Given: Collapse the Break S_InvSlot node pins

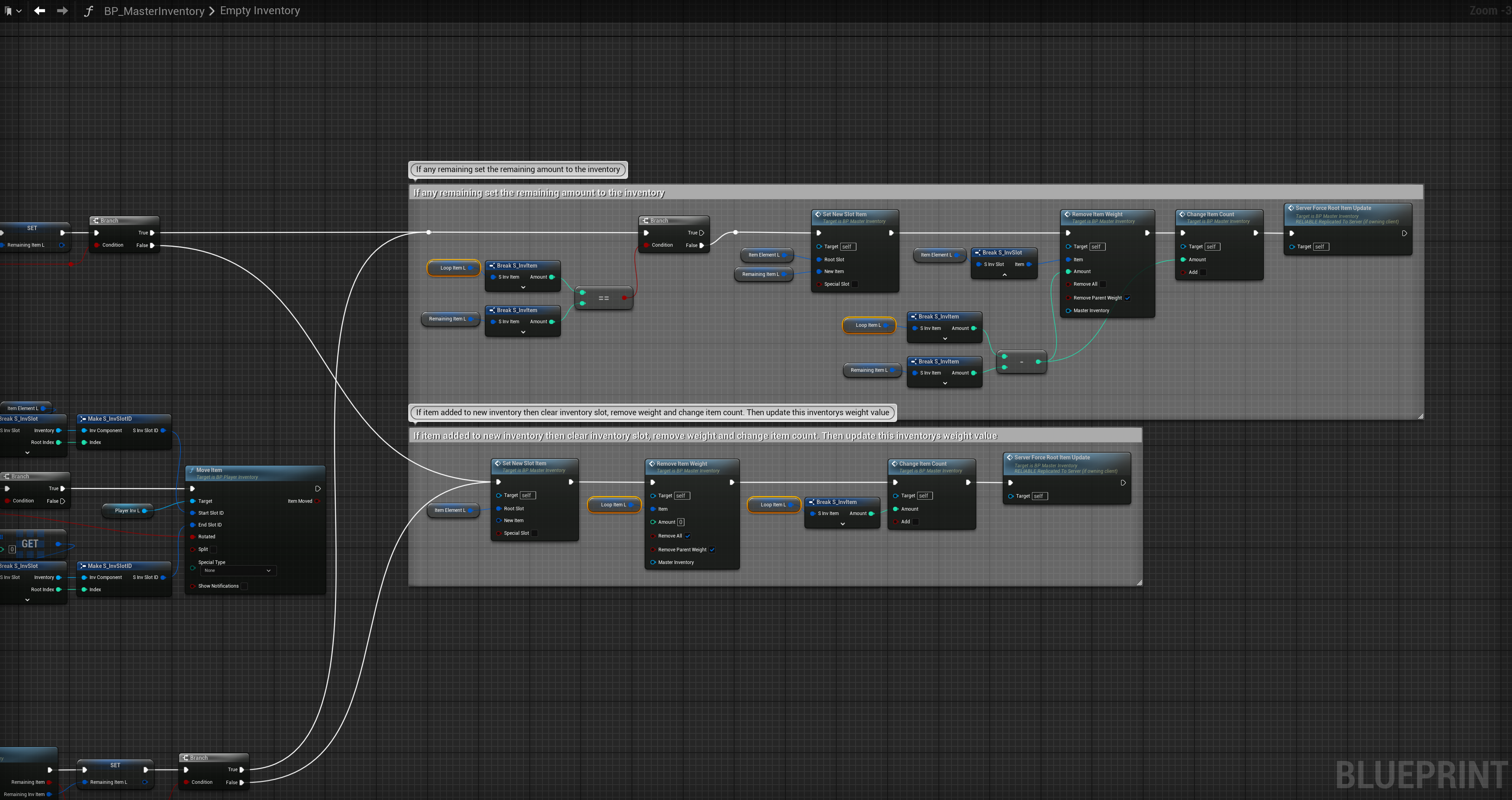Looking at the screenshot, I should click(x=1004, y=275).
